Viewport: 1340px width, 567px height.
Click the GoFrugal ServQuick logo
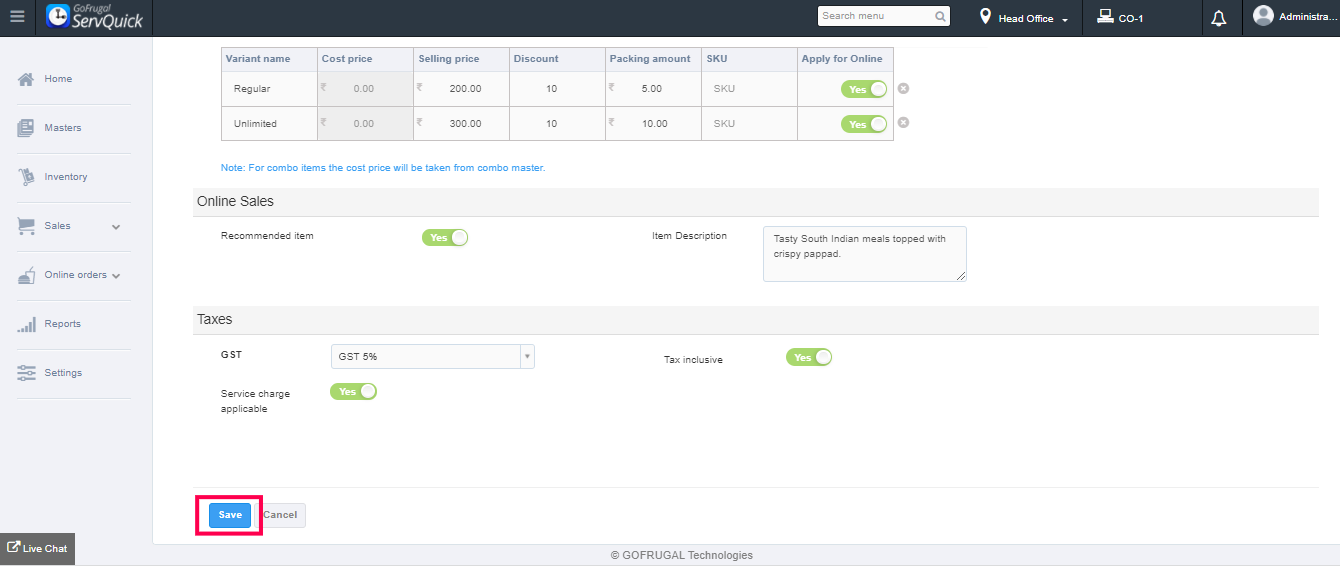94,17
